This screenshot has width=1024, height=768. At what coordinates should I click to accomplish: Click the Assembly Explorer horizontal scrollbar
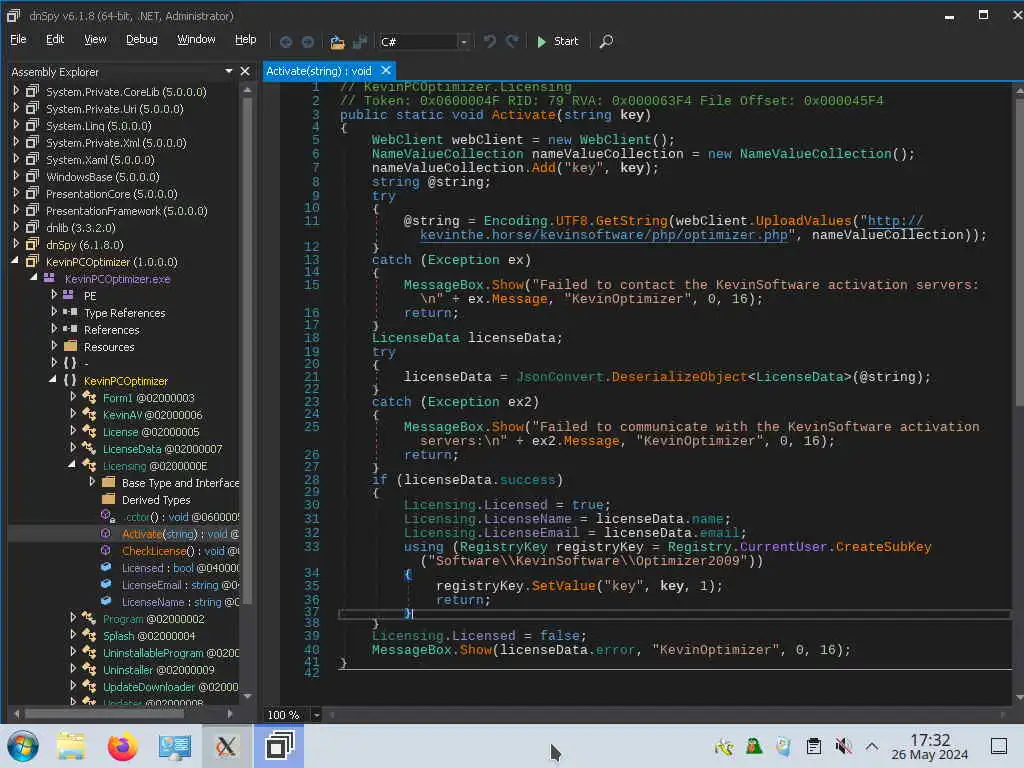click(104, 714)
